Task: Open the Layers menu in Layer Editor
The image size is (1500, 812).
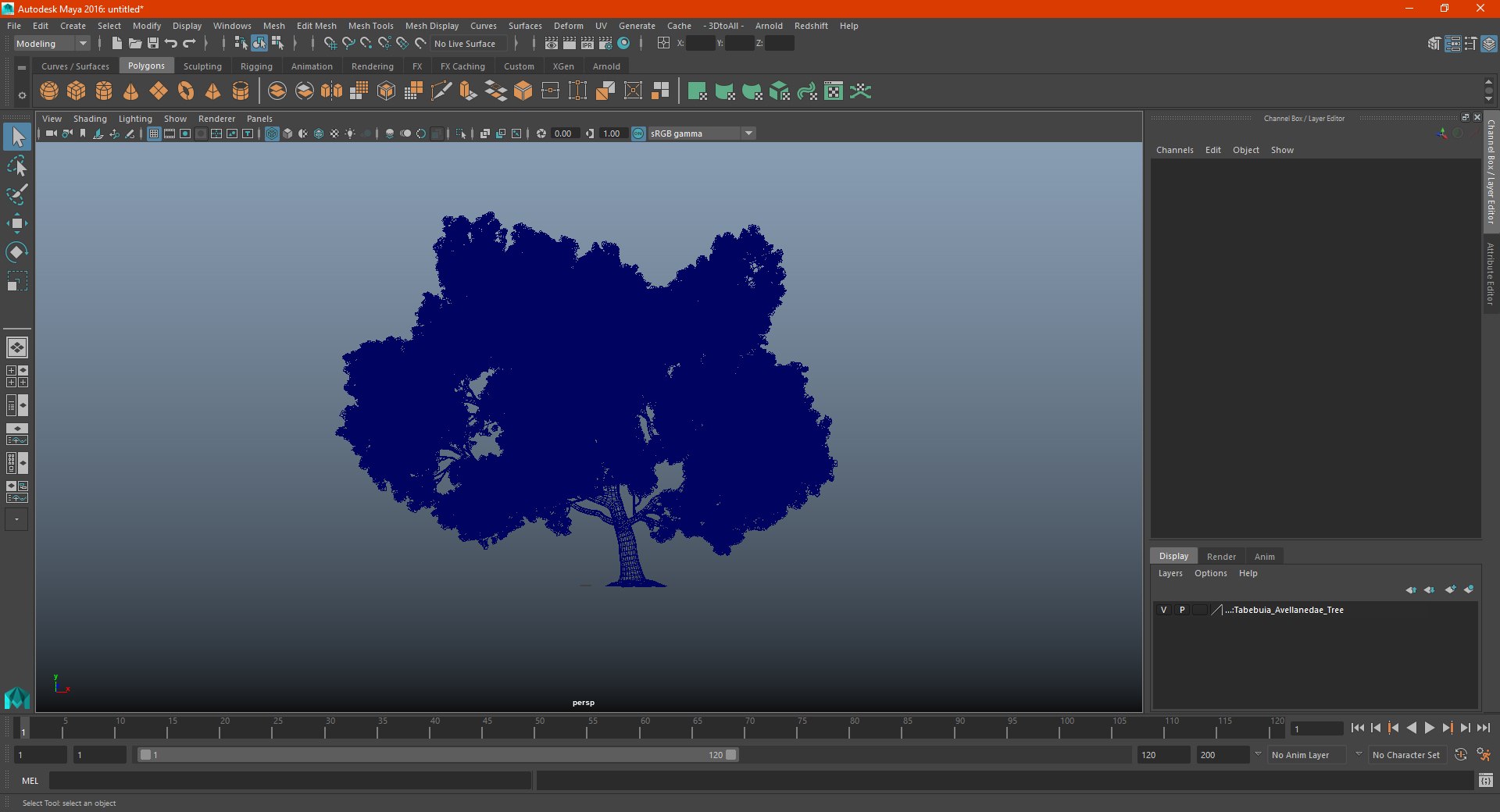Action: (1170, 573)
